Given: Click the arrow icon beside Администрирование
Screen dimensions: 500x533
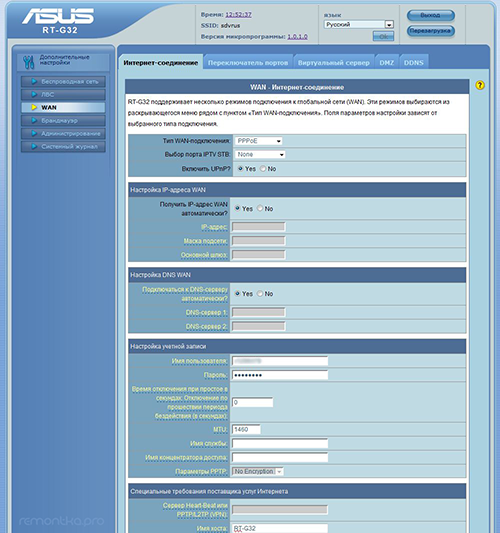Looking at the screenshot, I should pyautogui.click(x=34, y=134).
